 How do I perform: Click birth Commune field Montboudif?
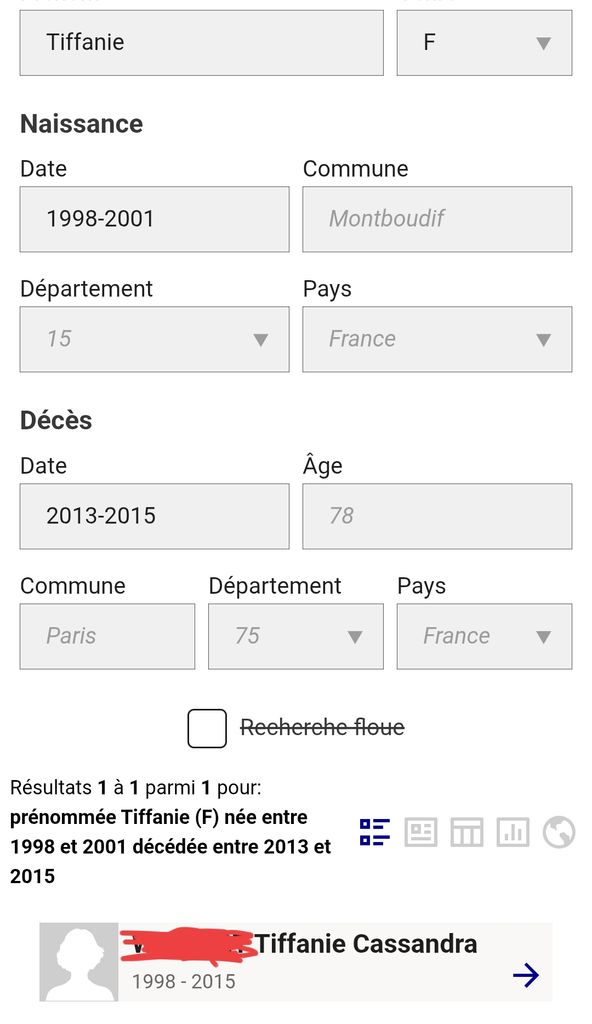(x=437, y=219)
